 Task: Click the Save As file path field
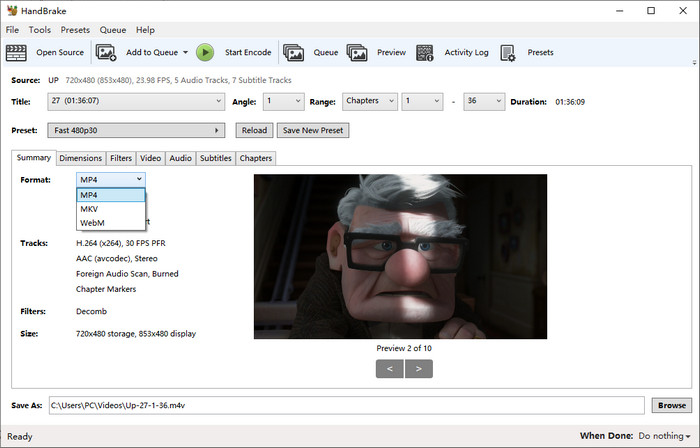coord(345,405)
